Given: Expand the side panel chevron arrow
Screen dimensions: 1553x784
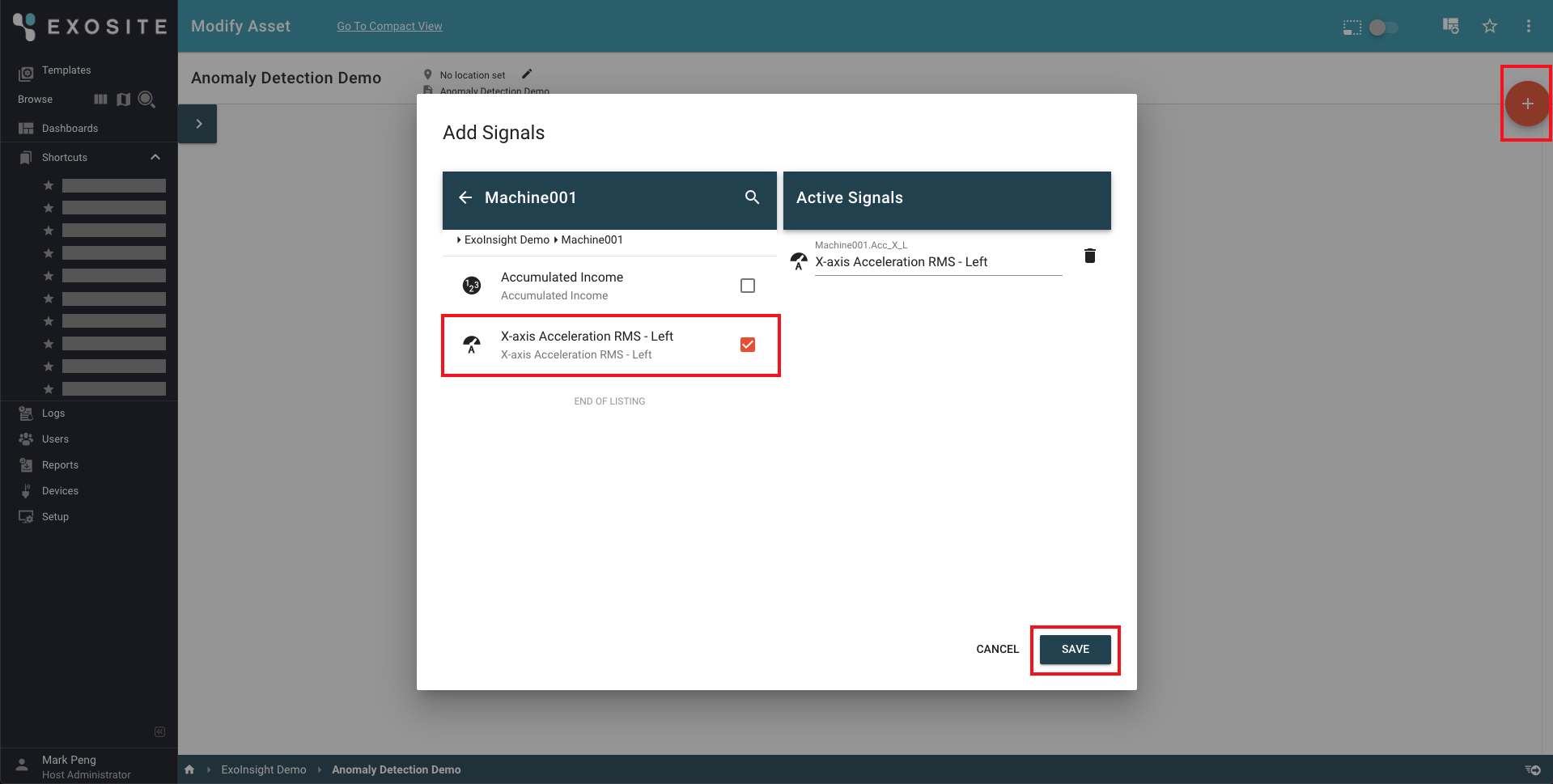Looking at the screenshot, I should pos(198,124).
